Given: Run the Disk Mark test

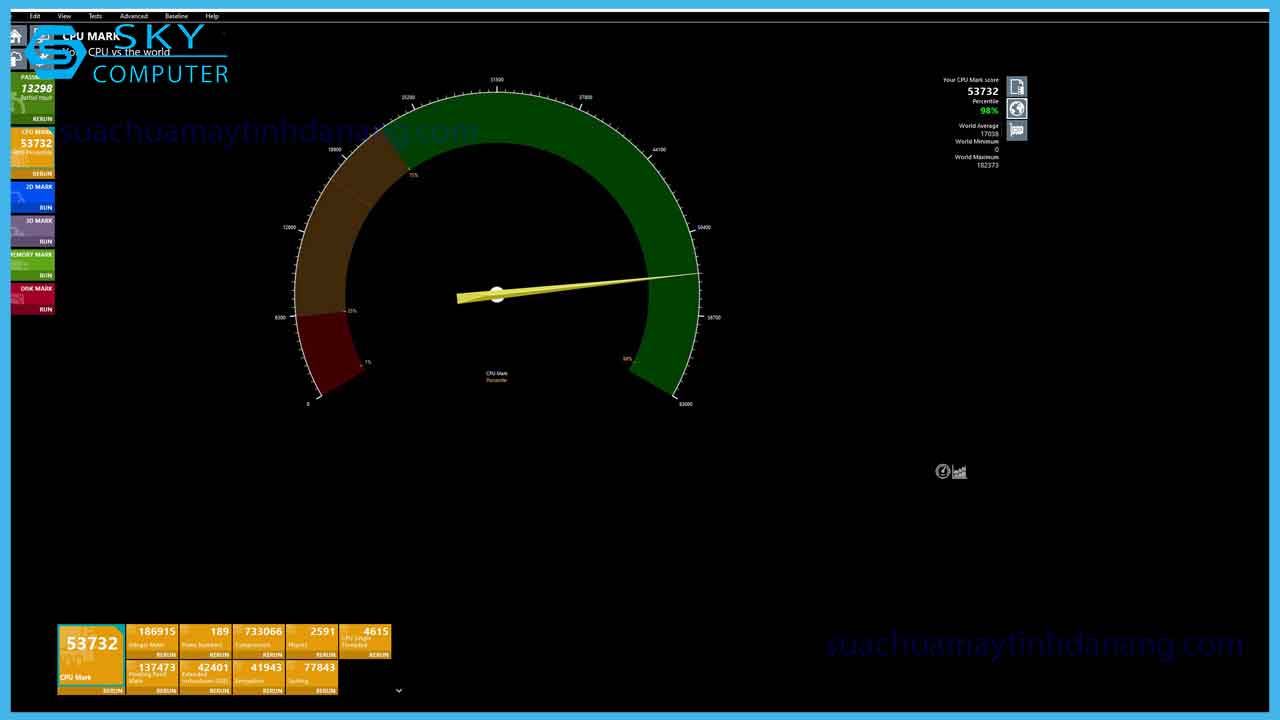Looking at the screenshot, I should pyautogui.click(x=46, y=310).
